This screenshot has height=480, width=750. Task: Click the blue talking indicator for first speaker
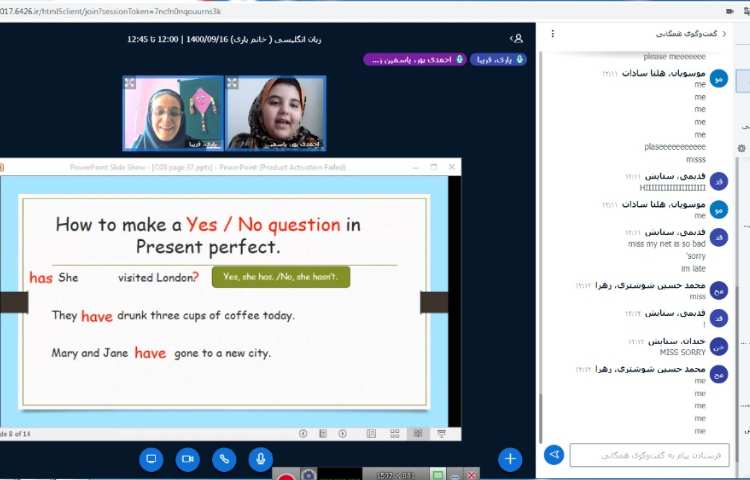498,59
